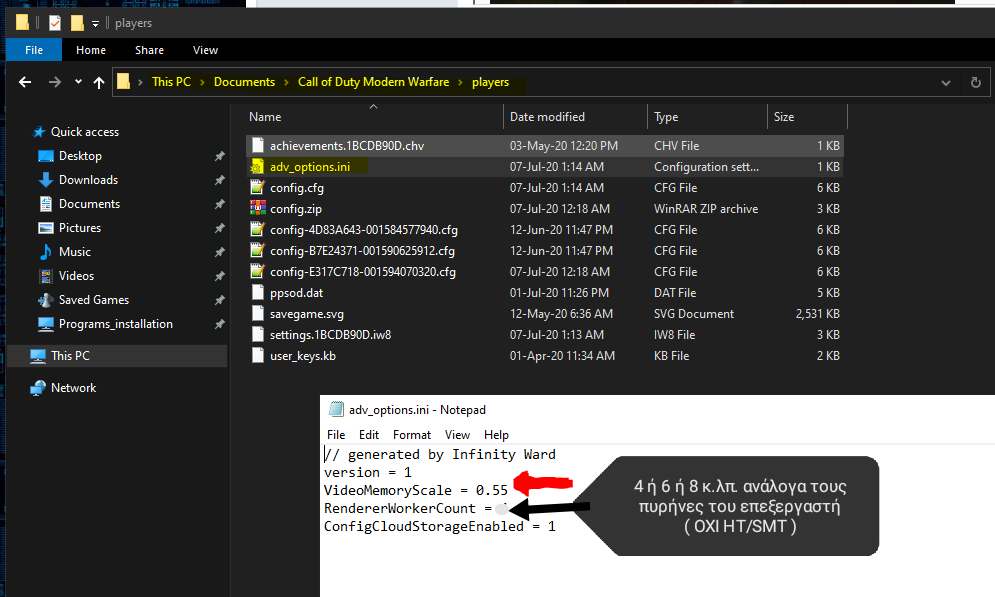Open the recent locations dropdown arrow
The image size is (995, 597).
click(78, 82)
